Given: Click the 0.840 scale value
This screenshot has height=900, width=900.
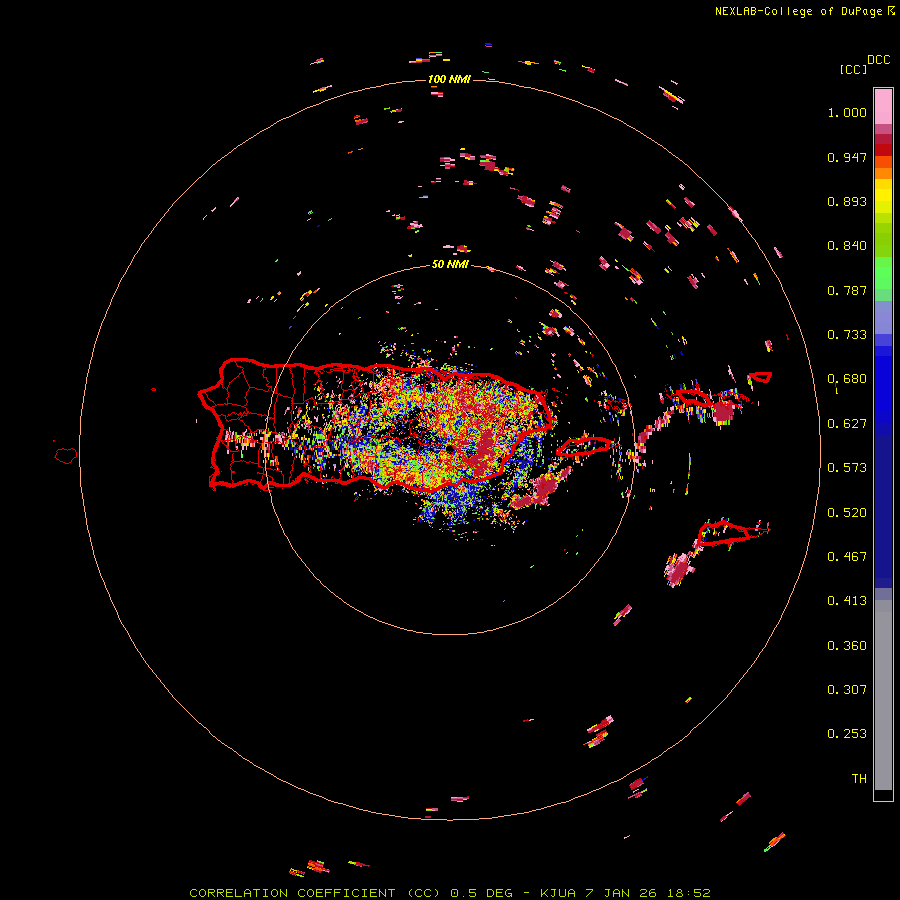Looking at the screenshot, I should (847, 246).
